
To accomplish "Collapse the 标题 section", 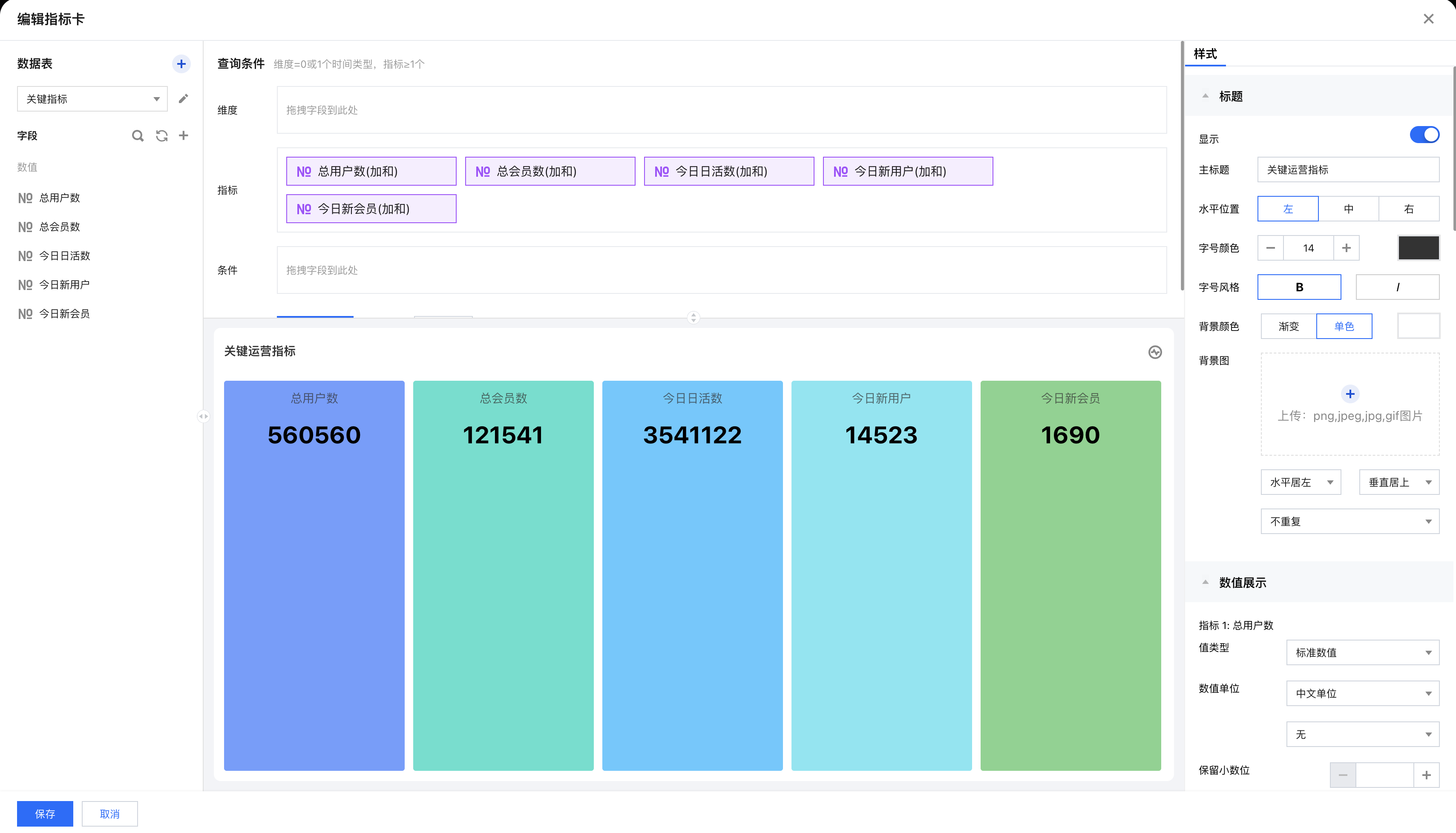I will click(x=1206, y=96).
